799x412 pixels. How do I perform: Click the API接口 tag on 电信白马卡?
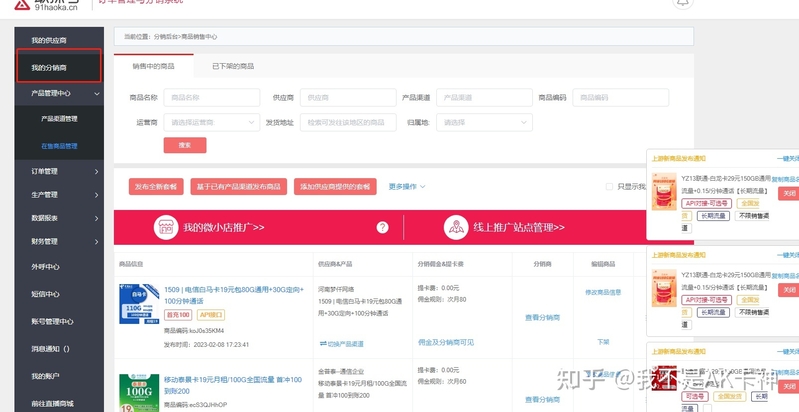pos(211,315)
